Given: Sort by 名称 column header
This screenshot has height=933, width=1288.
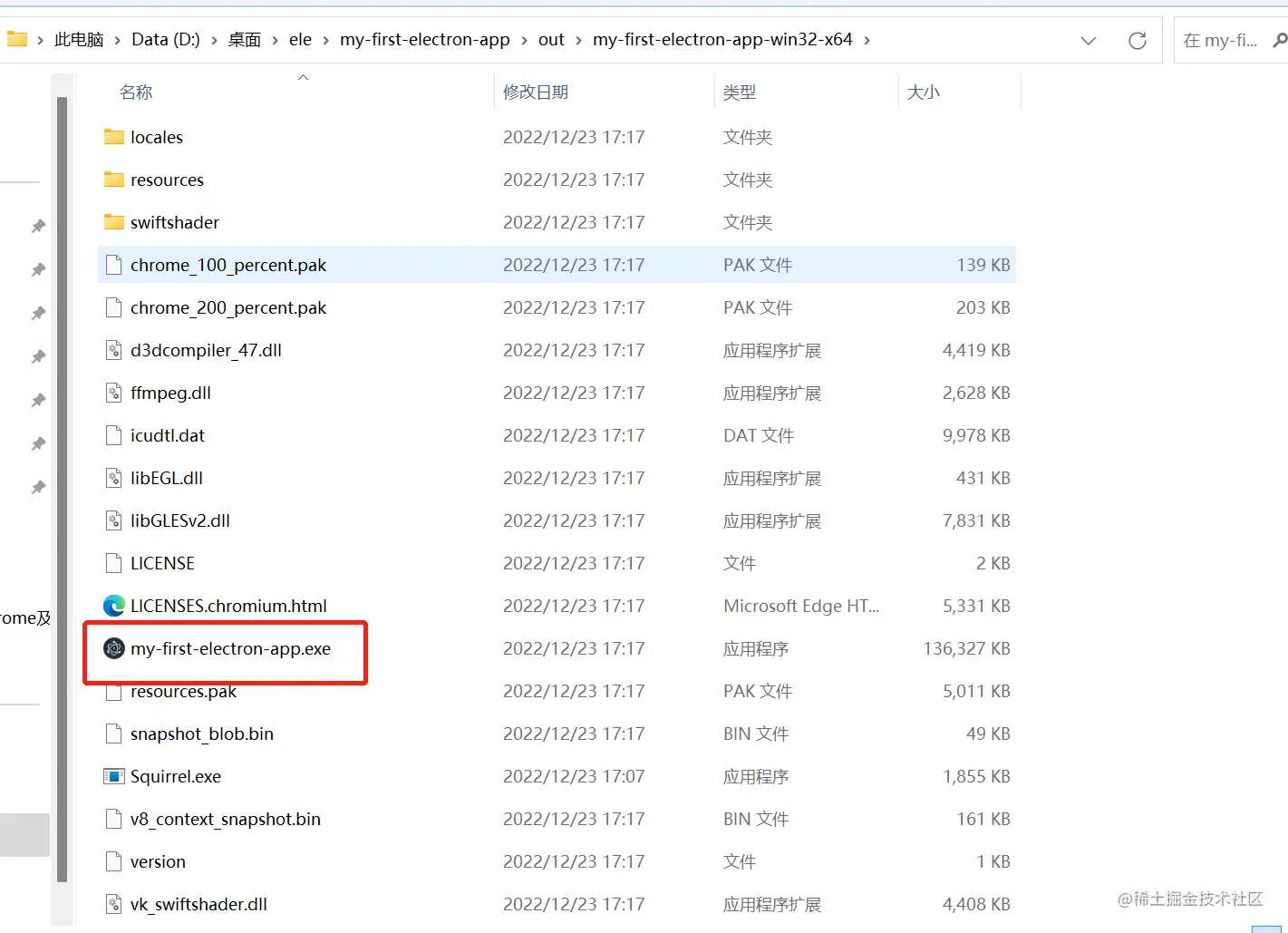Looking at the screenshot, I should (x=136, y=92).
